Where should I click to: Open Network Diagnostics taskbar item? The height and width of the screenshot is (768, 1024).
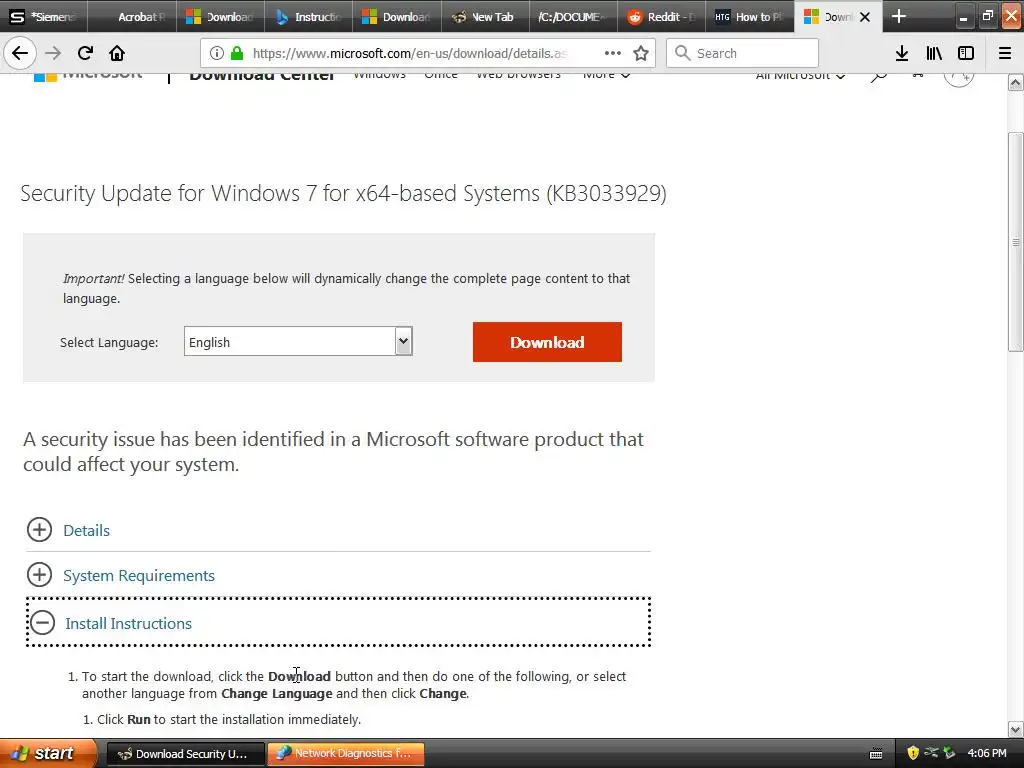click(x=345, y=754)
